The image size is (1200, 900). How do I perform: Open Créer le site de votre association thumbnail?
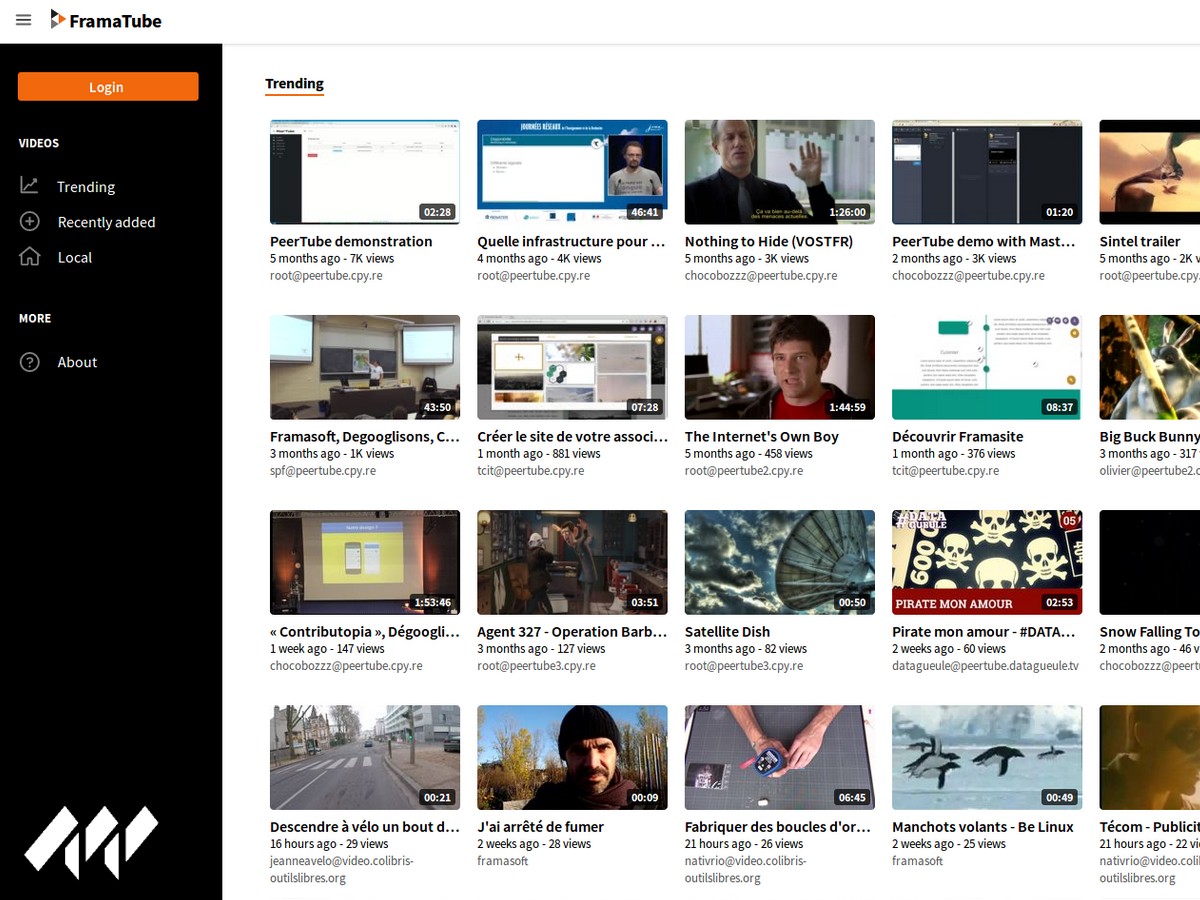point(572,367)
